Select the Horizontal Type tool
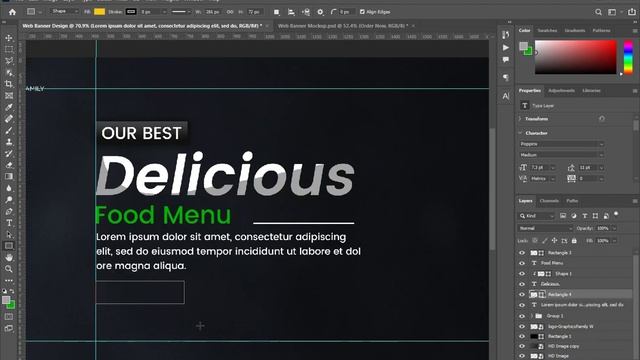The height and width of the screenshot is (360, 640). pyautogui.click(x=9, y=223)
